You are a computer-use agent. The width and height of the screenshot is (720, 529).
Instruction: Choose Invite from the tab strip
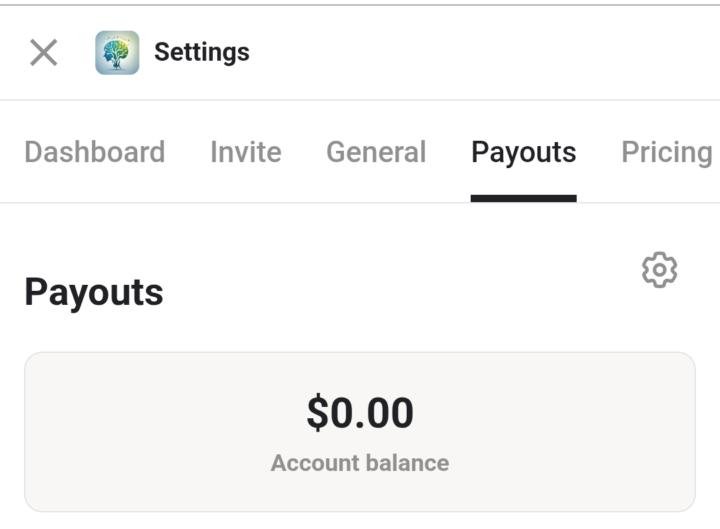[245, 152]
